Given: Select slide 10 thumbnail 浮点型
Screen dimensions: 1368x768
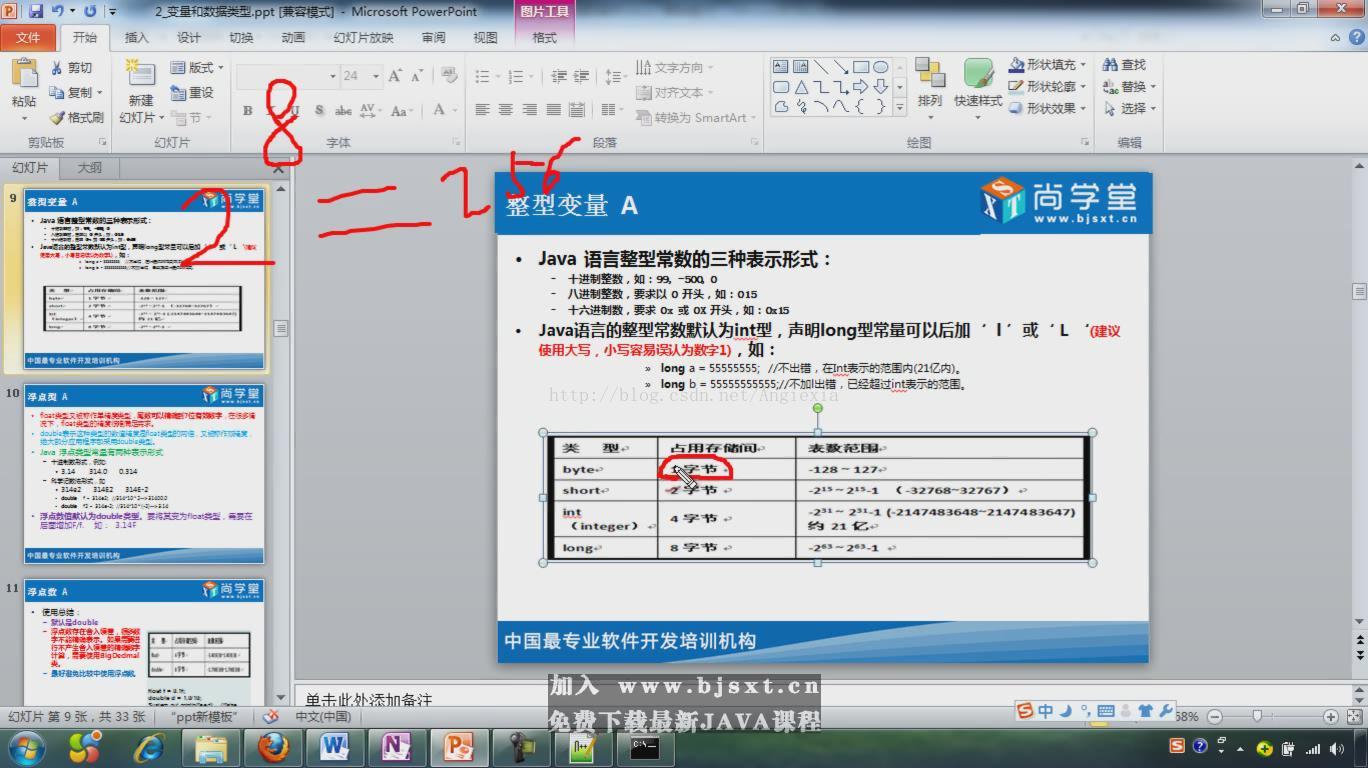Looking at the screenshot, I should pyautogui.click(x=144, y=475).
